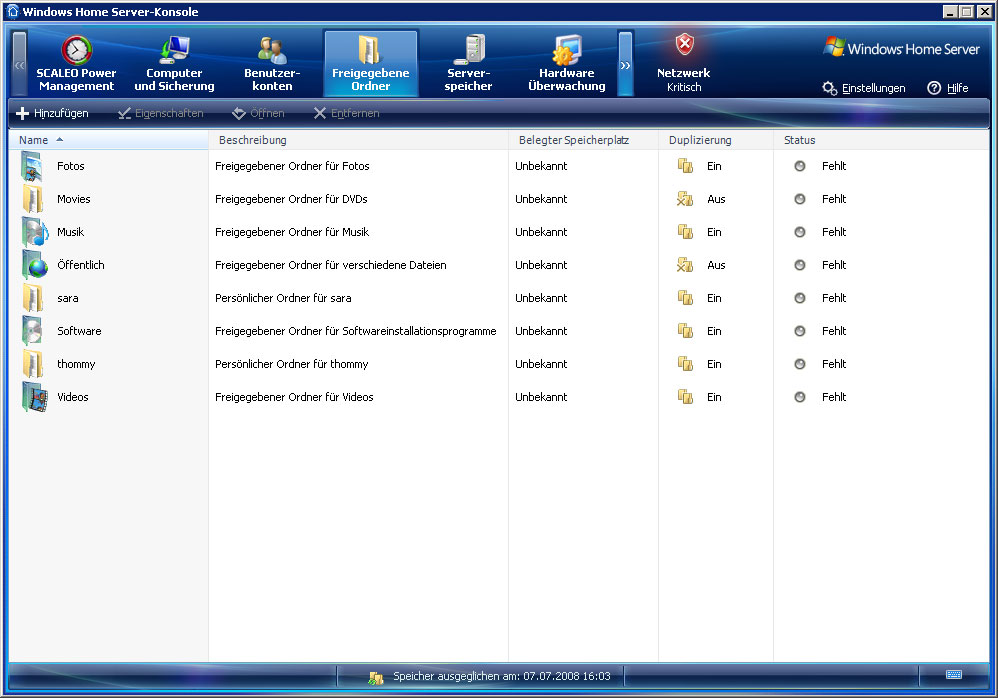Select 'Freigegebener Ordner für Softwareinstallationsprogramme' text
Viewport: 998px width, 698px height.
[x=356, y=332]
